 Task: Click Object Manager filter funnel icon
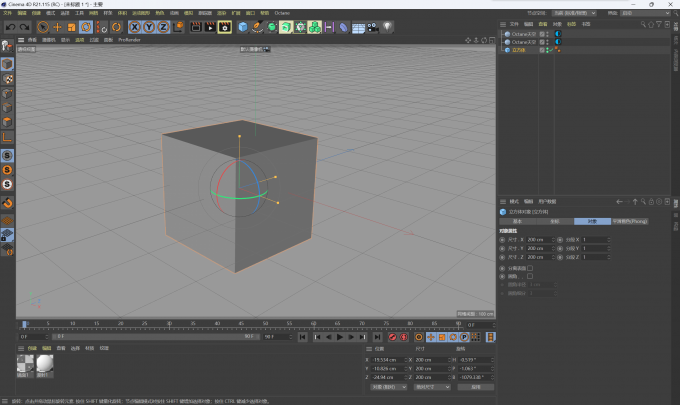(x=659, y=24)
